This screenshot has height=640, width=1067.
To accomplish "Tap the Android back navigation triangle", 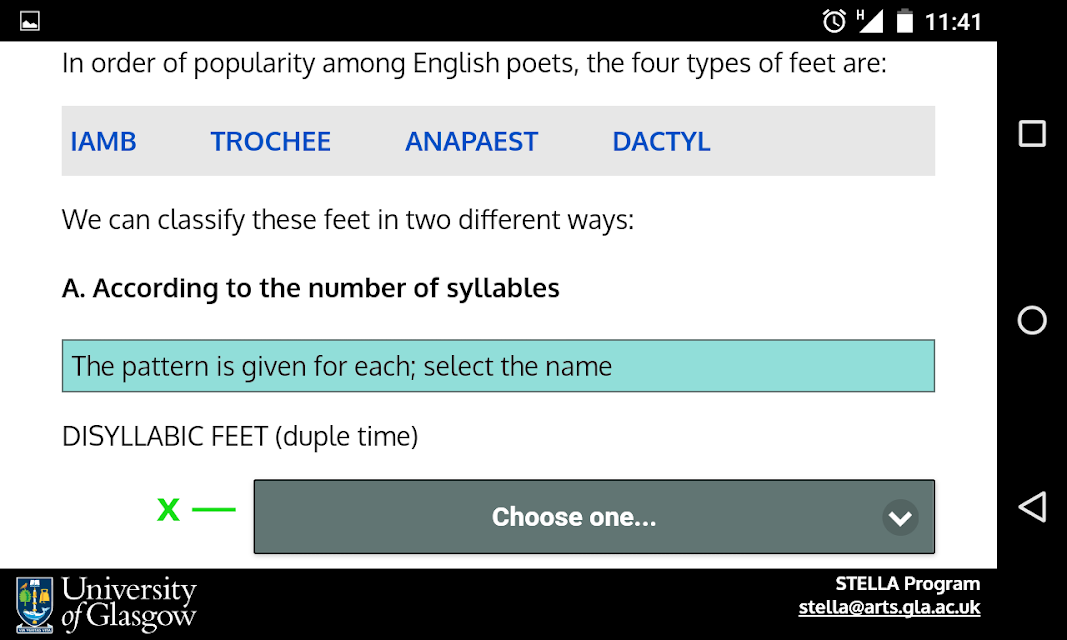I will tap(1032, 507).
